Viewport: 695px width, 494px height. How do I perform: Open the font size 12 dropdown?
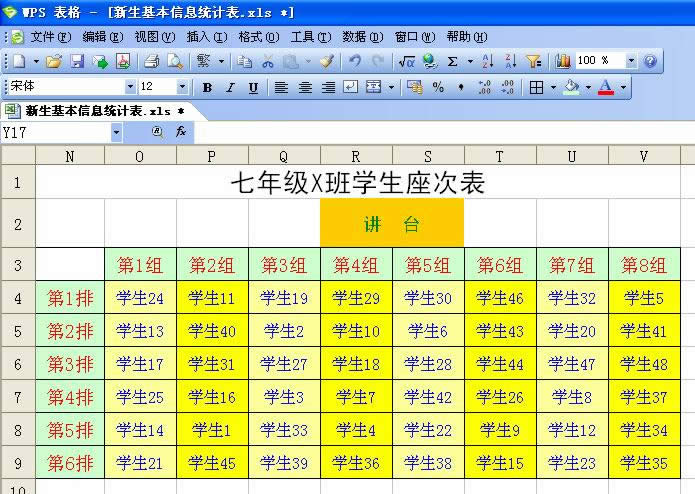coord(182,87)
